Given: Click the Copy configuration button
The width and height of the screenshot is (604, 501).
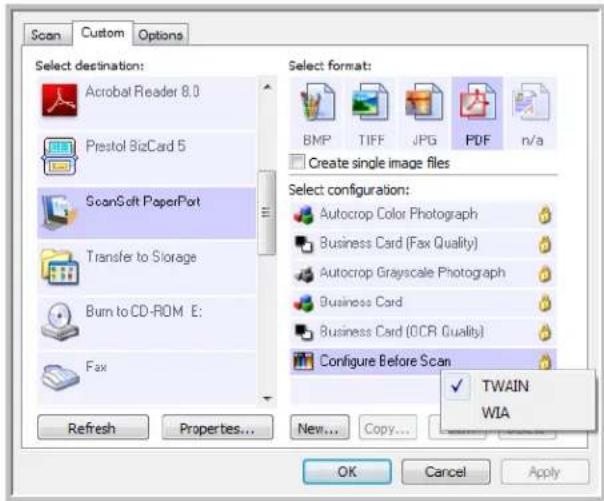Looking at the screenshot, I should 388,427.
